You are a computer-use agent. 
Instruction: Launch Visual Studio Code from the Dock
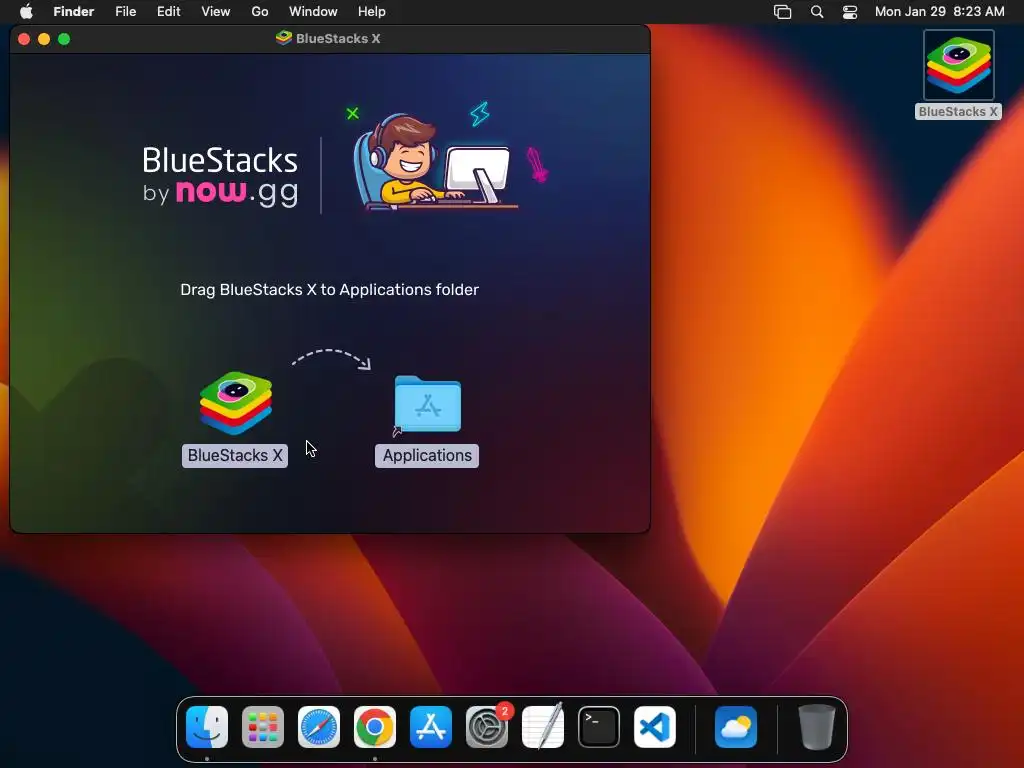pos(655,727)
